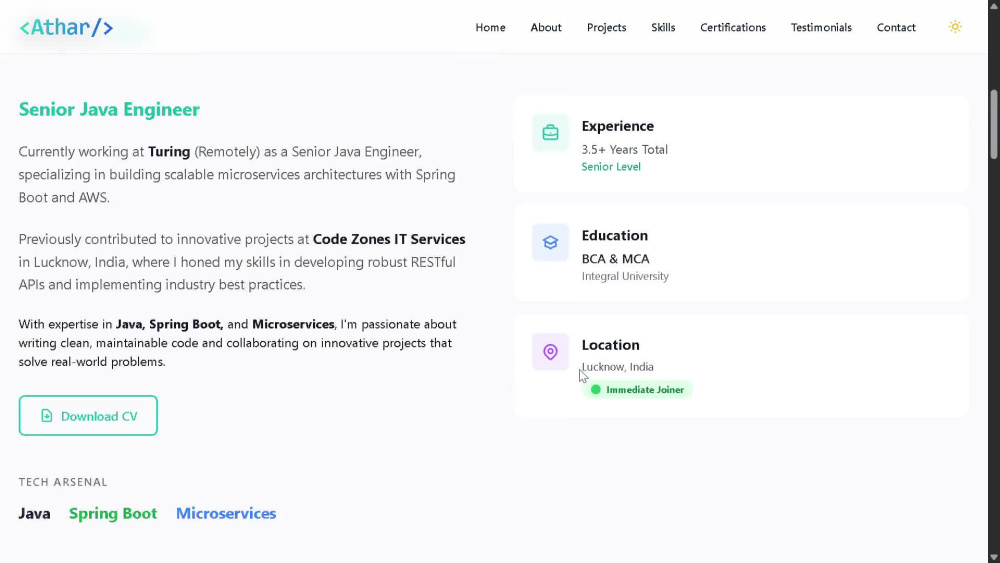Toggle the sun theme switch
Image resolution: width=1000 pixels, height=563 pixels.
[x=955, y=27]
